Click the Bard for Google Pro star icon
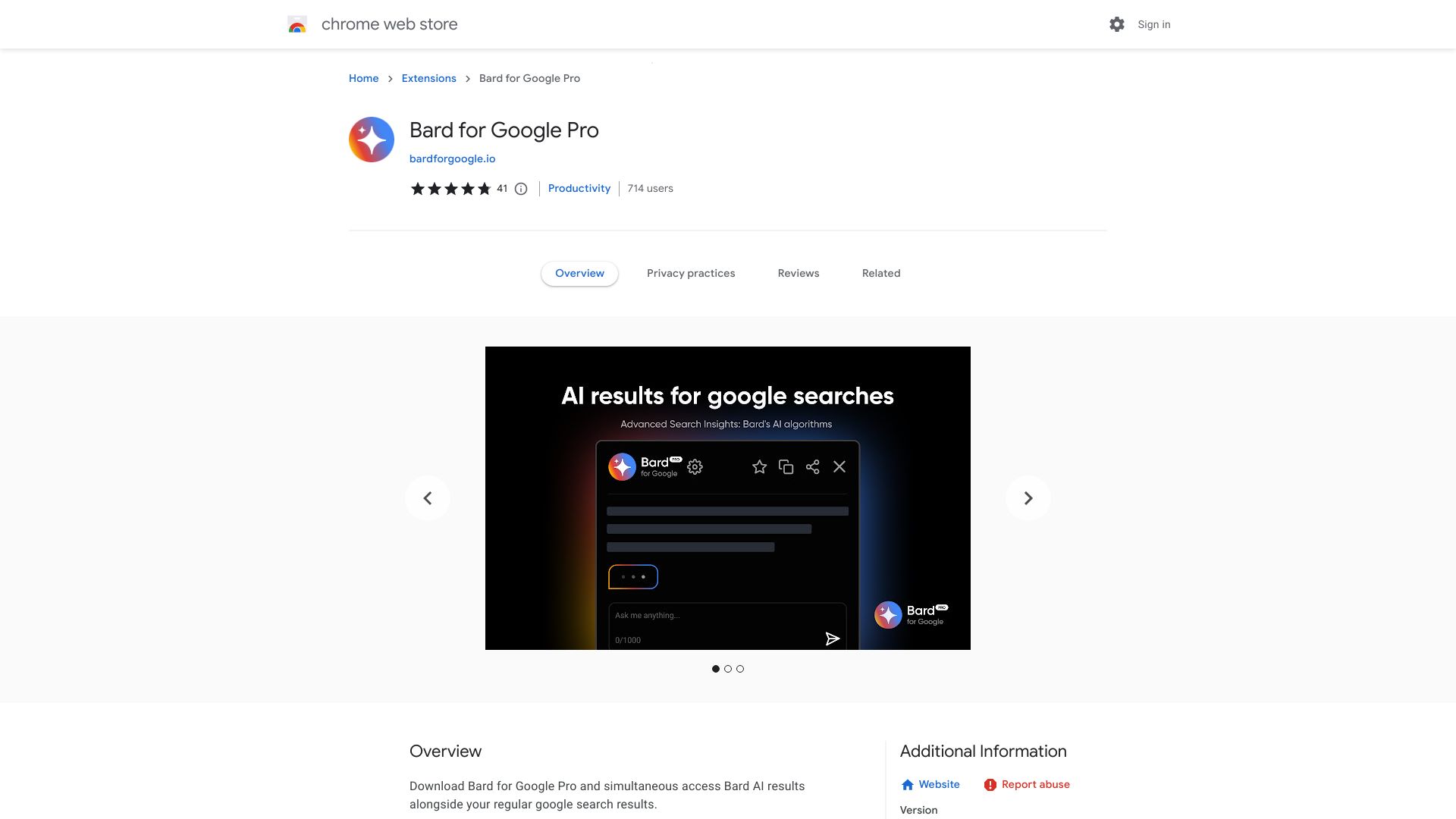This screenshot has width=1456, height=819. point(371,139)
